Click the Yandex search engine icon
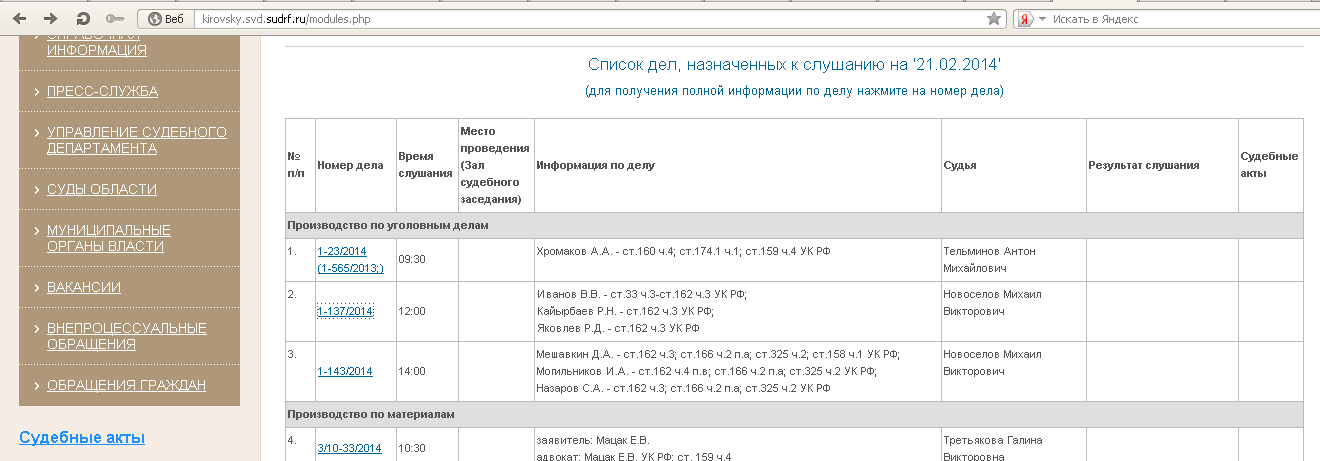Screen dimensions: 1320x461 click(1024, 19)
